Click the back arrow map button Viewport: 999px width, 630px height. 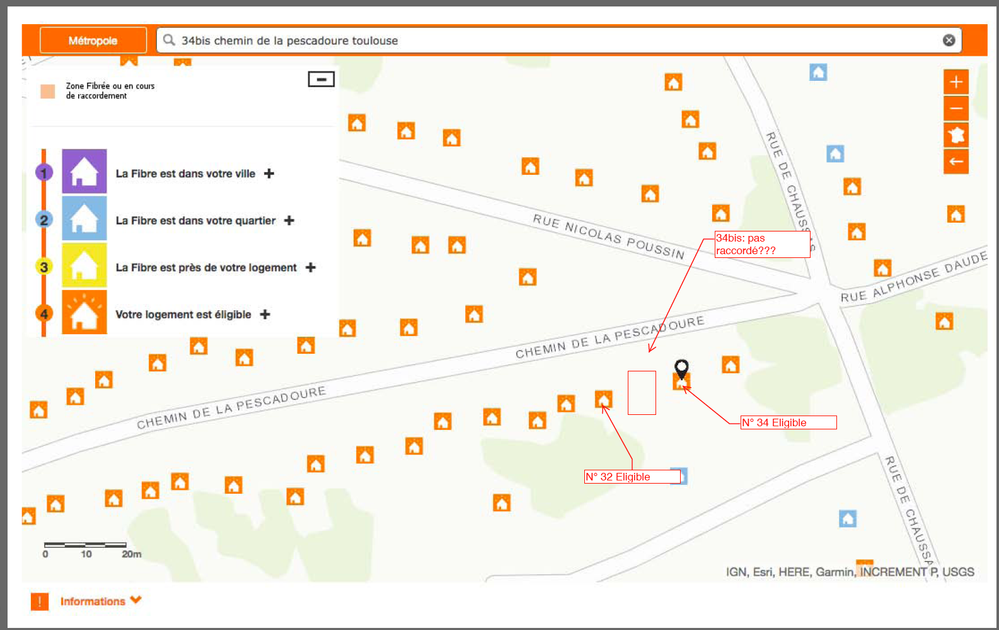pos(956,161)
